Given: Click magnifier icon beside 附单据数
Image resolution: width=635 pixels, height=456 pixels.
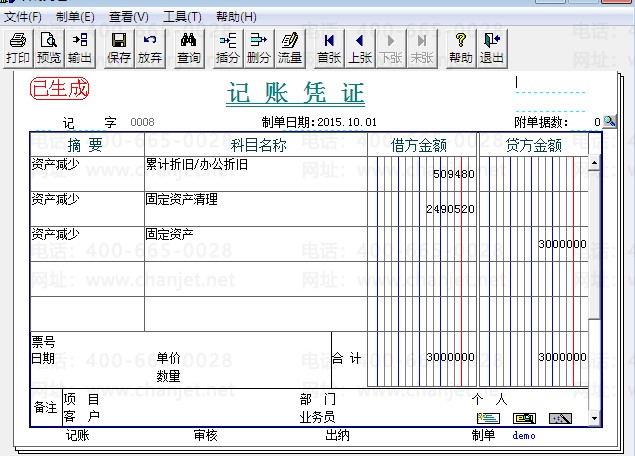Looking at the screenshot, I should click(x=609, y=122).
